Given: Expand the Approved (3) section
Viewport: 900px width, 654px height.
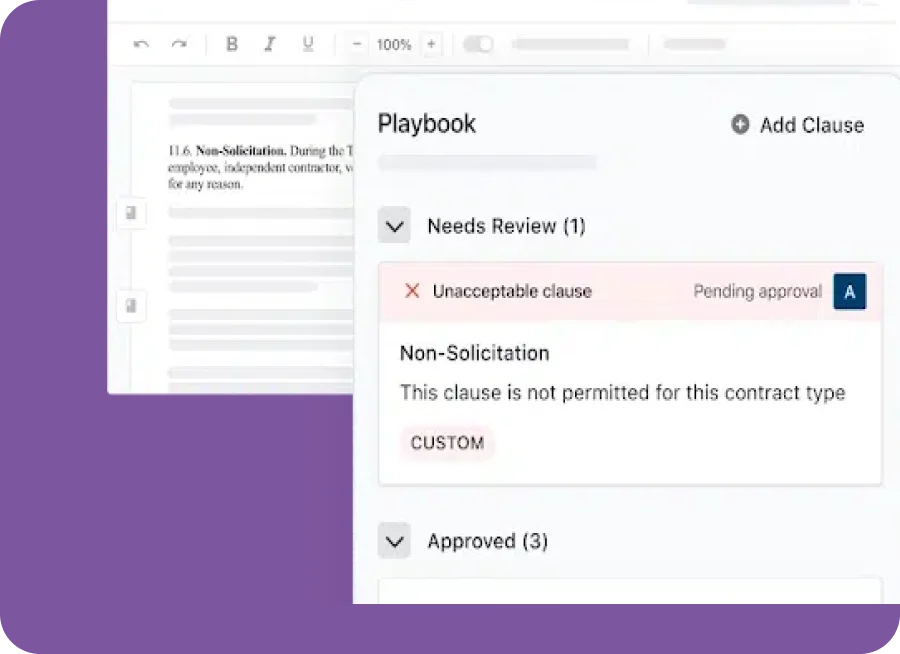Looking at the screenshot, I should click(x=394, y=541).
